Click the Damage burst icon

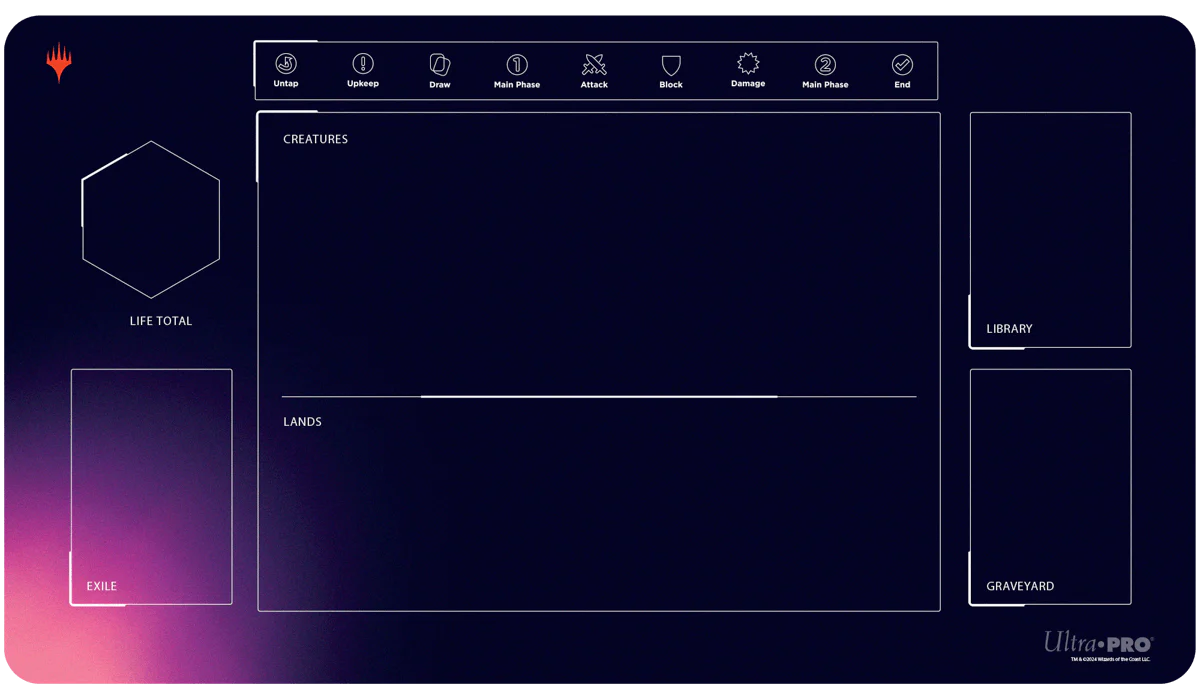click(748, 64)
